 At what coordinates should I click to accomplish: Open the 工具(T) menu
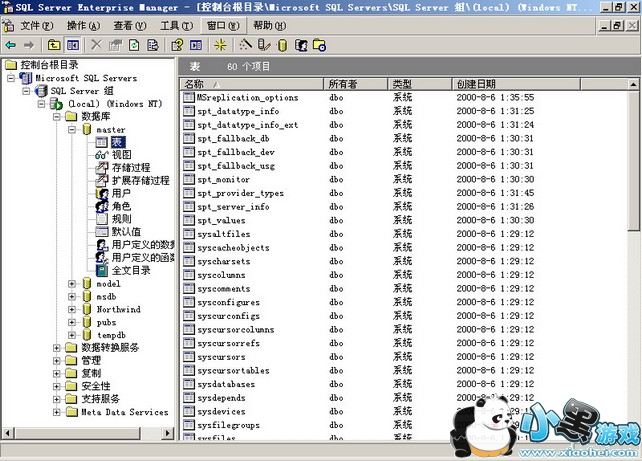coord(176,24)
